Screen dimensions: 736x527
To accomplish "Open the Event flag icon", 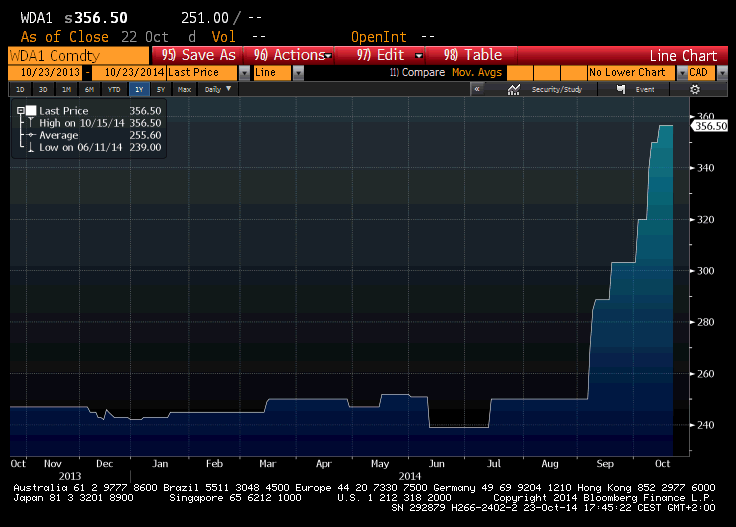I will point(621,89).
